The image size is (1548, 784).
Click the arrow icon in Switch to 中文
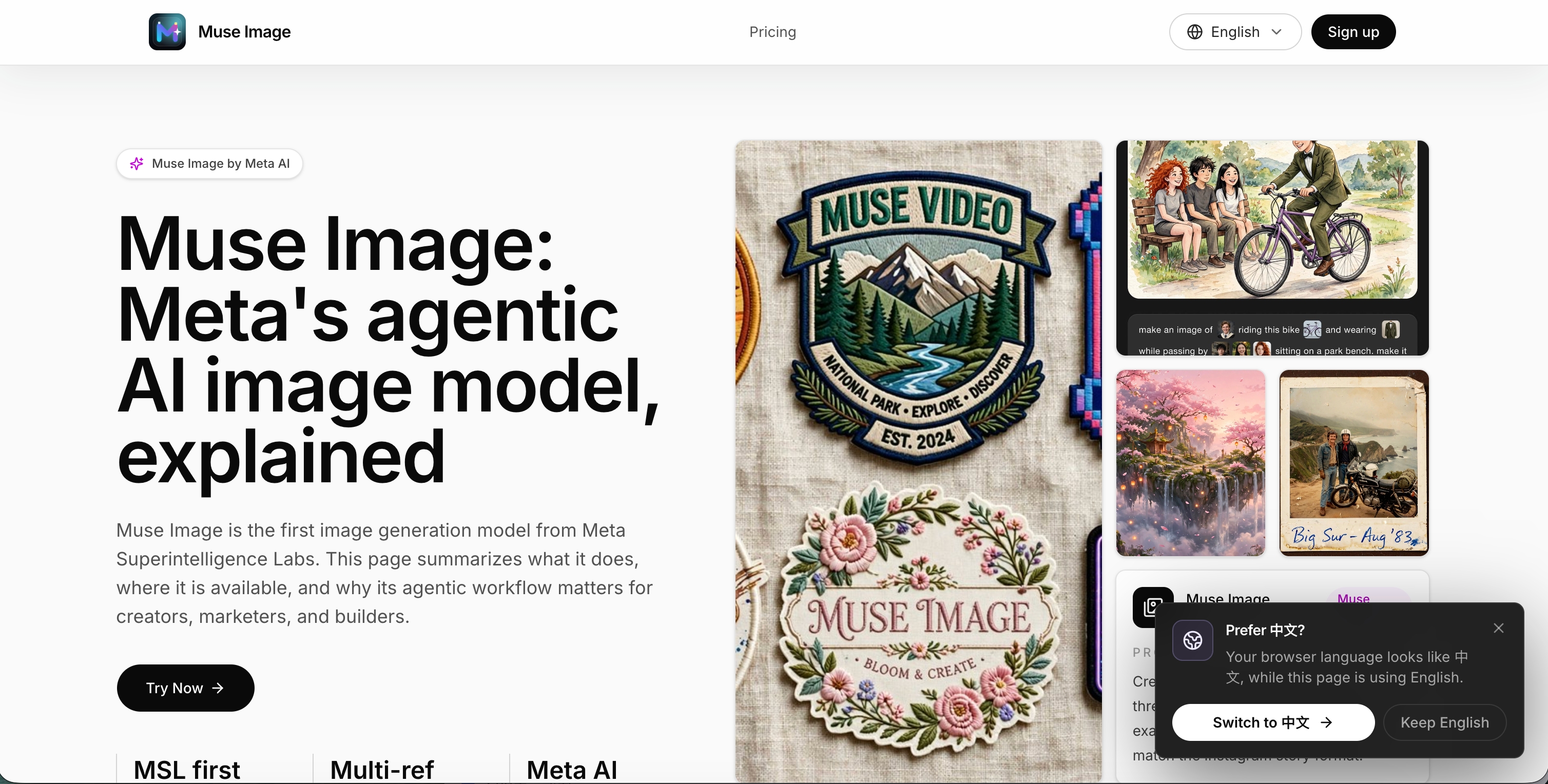click(1326, 722)
